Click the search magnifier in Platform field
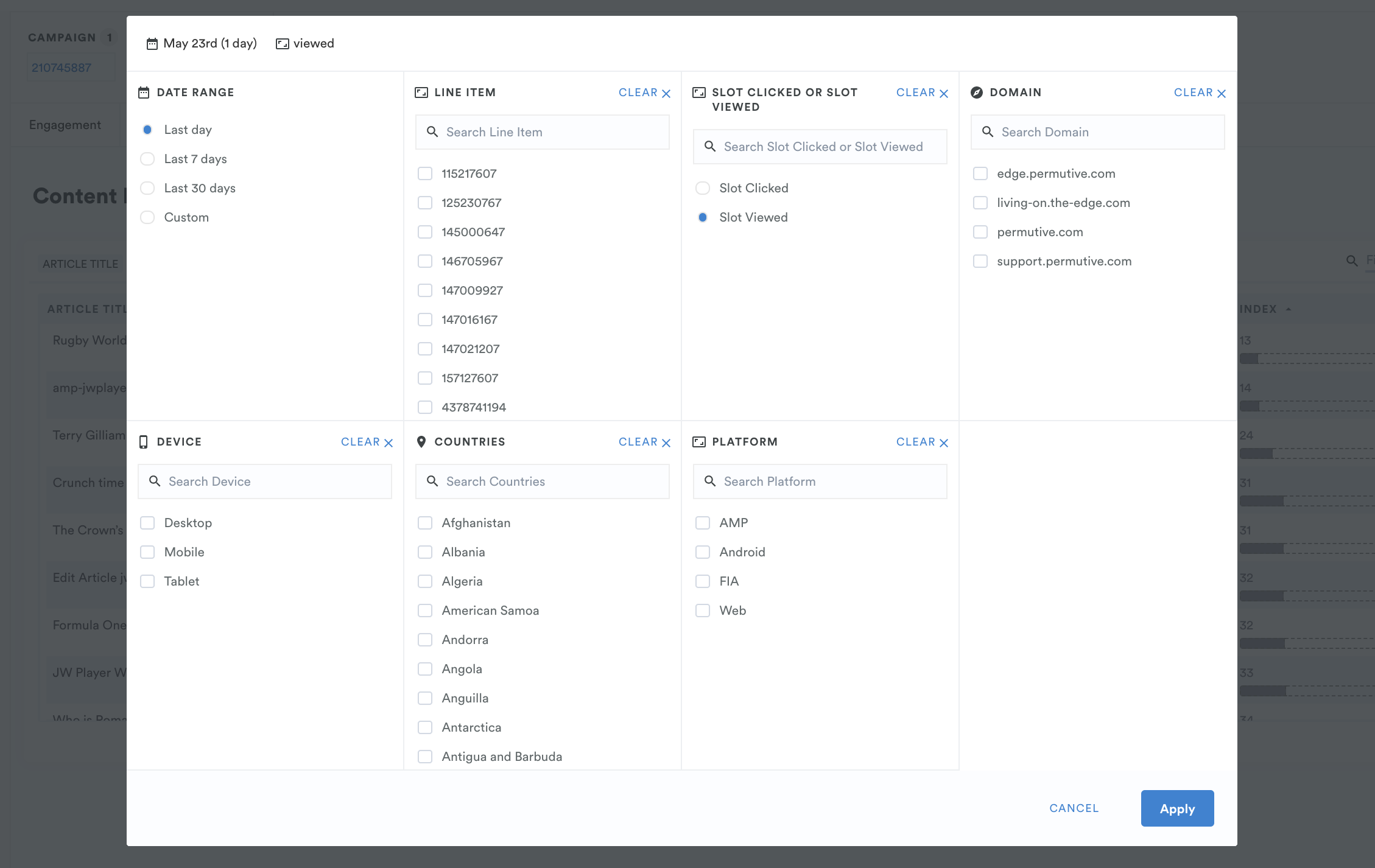This screenshot has width=1375, height=868. point(710,481)
